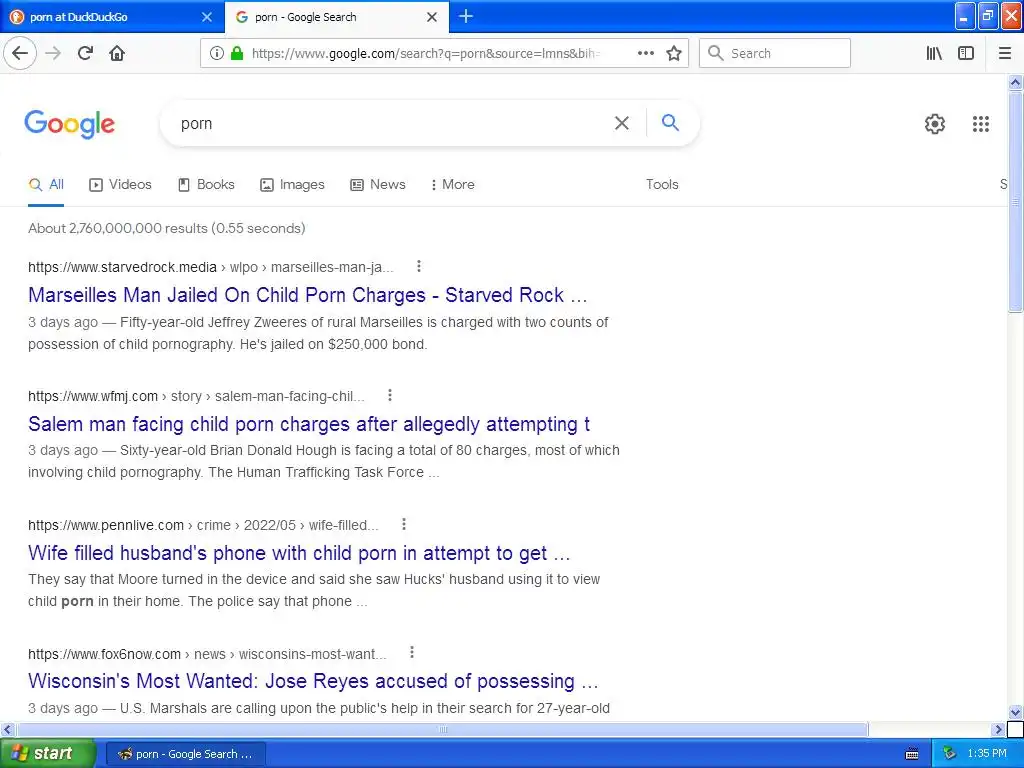
Task: Click the starvedrock.media URL breadcrumb
Action: [x=211, y=267]
